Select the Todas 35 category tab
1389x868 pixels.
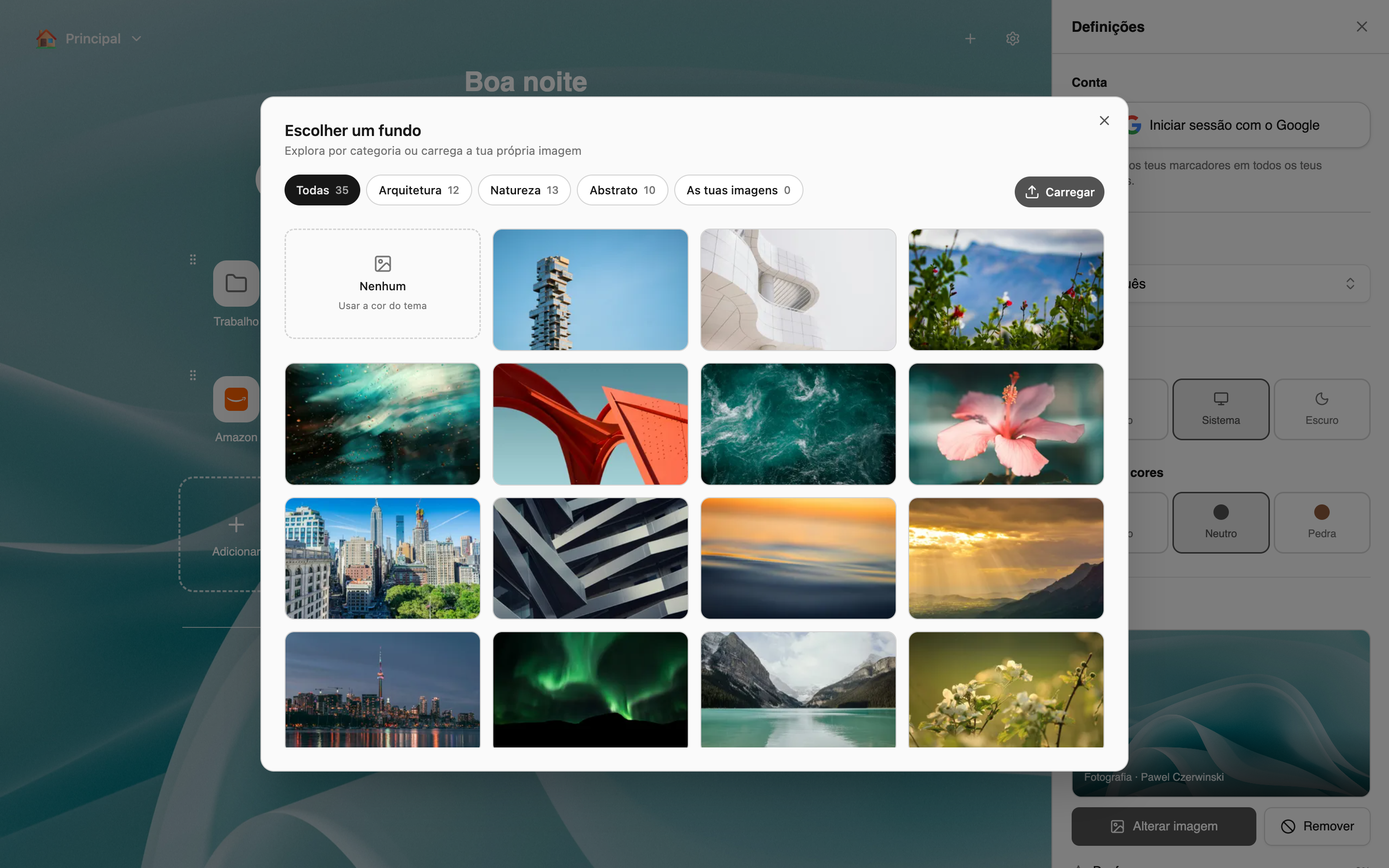pos(322,190)
